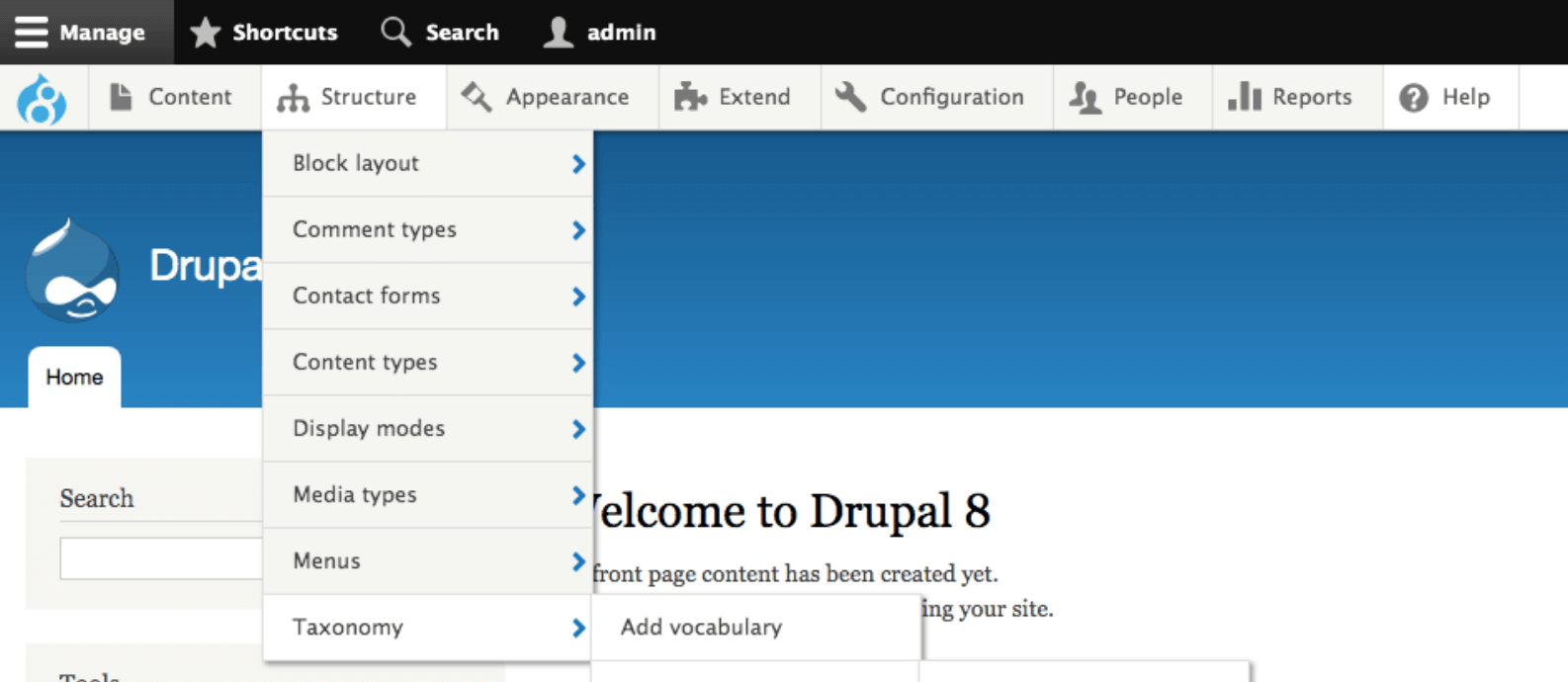Select Add vocabulary submenu item

pos(755,627)
